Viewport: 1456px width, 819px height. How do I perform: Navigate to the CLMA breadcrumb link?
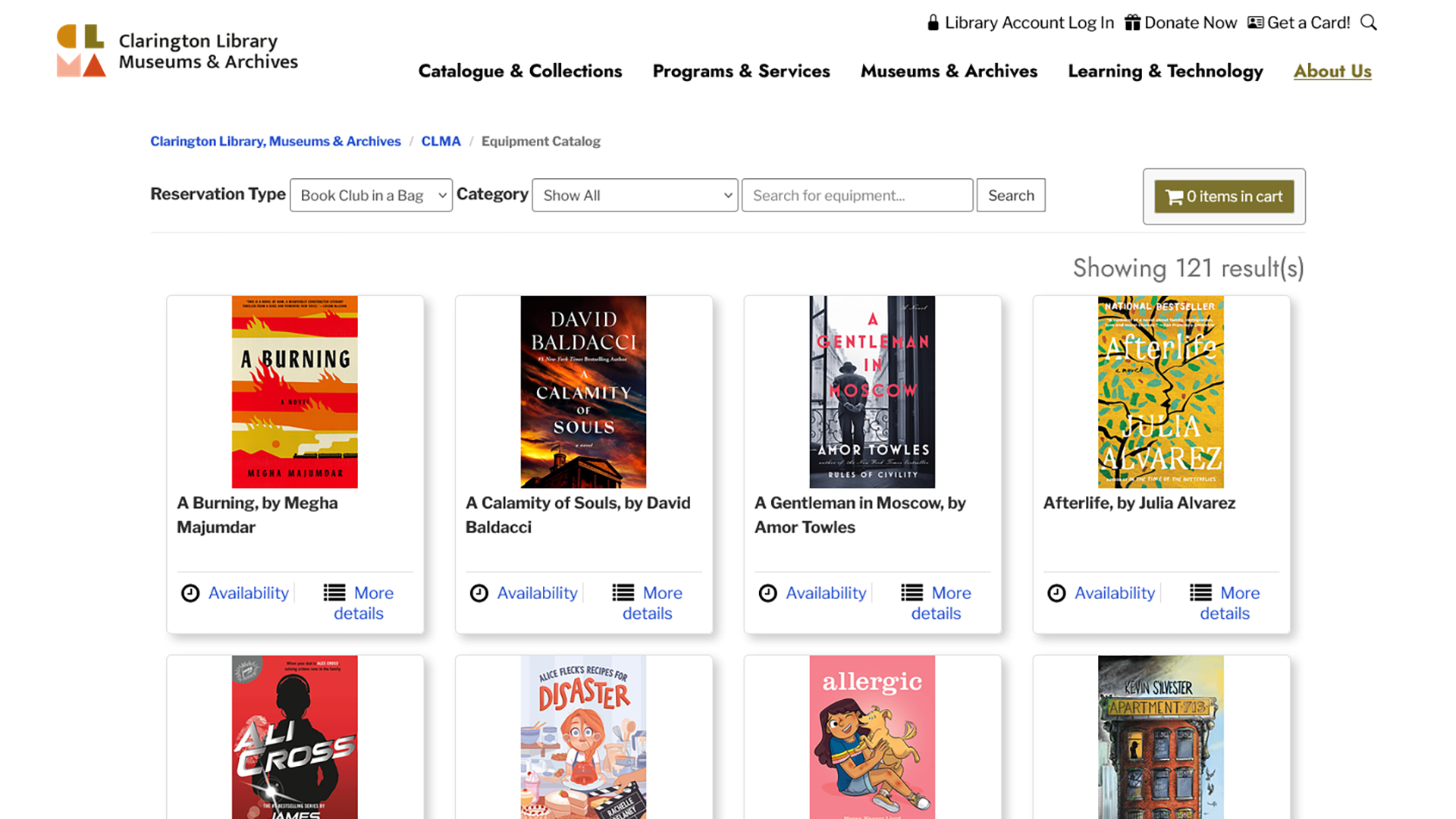point(441,142)
